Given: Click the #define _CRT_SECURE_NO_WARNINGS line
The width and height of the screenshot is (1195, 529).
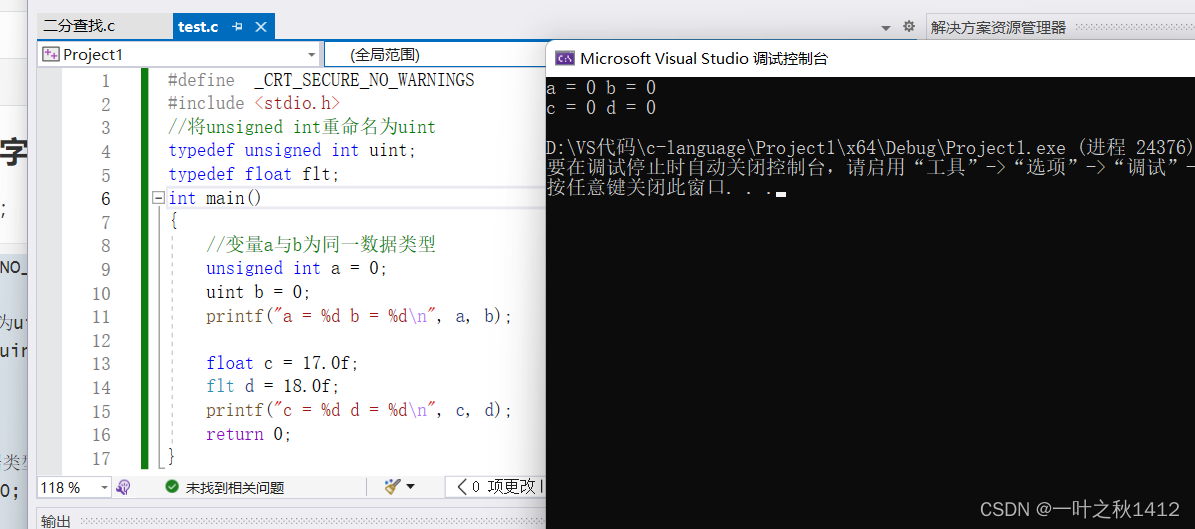Looking at the screenshot, I should pyautogui.click(x=321, y=80).
